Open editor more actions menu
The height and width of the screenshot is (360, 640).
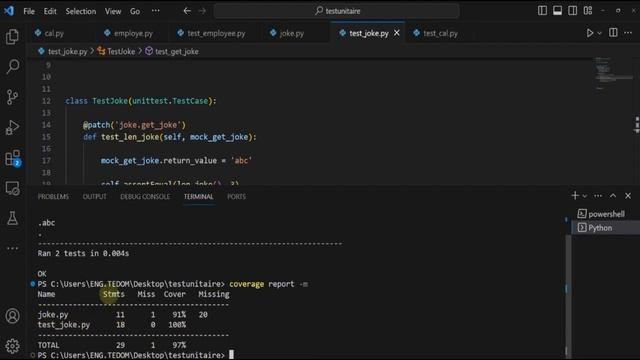[628, 33]
